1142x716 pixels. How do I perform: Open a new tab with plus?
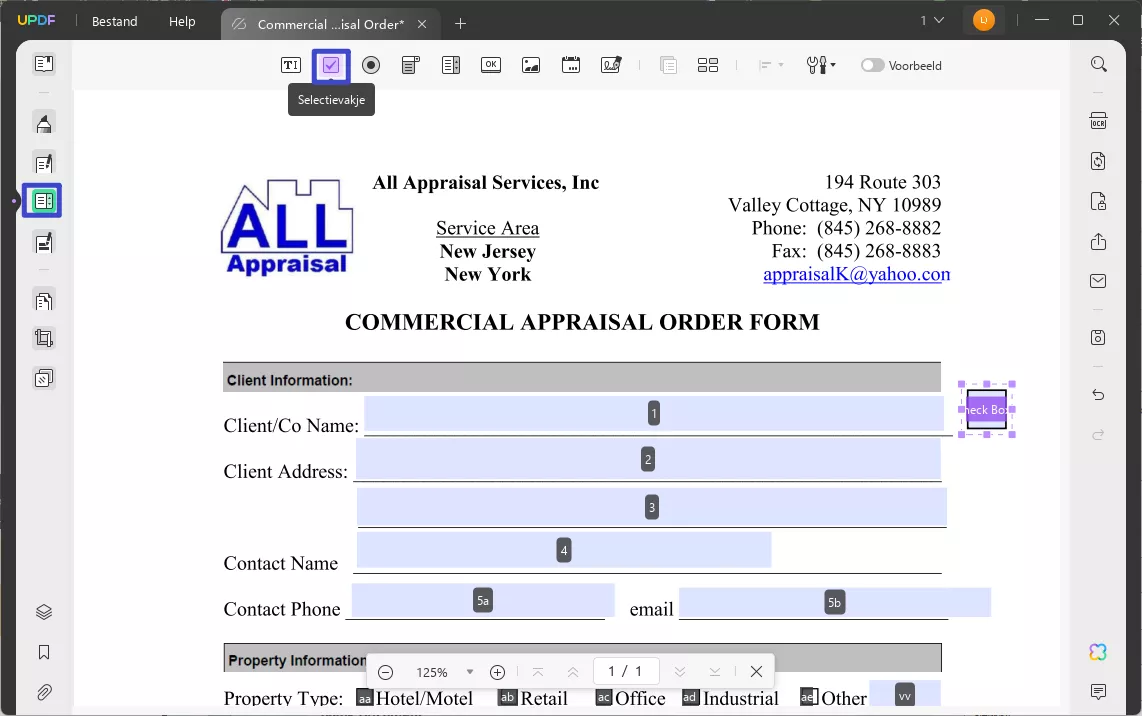click(x=460, y=24)
